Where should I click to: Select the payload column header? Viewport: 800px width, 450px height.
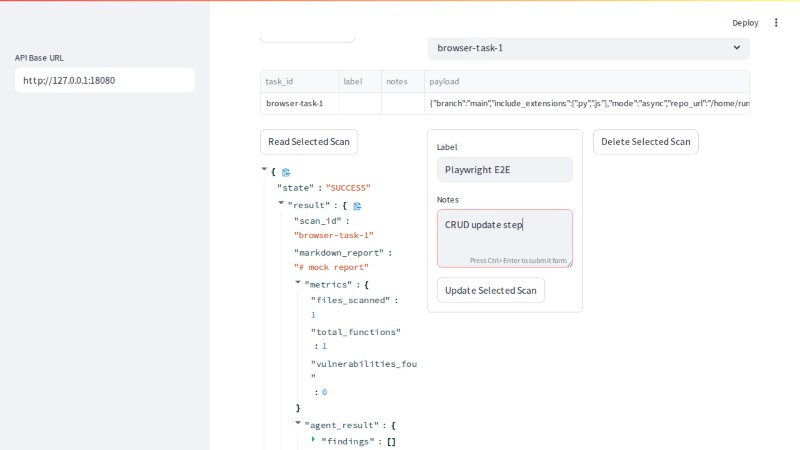[587, 82]
